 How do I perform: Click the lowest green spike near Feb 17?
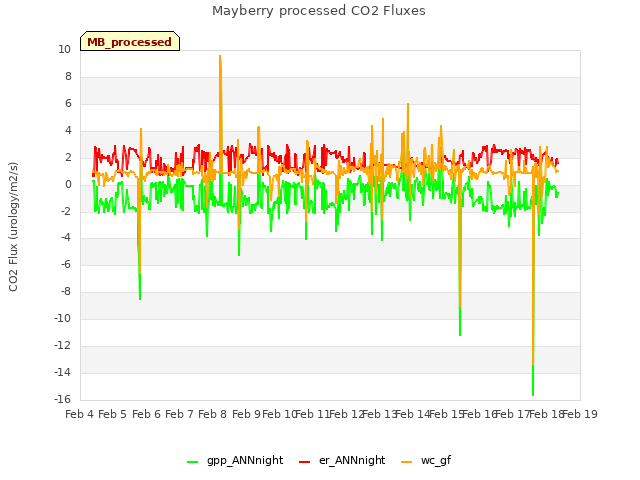click(533, 394)
